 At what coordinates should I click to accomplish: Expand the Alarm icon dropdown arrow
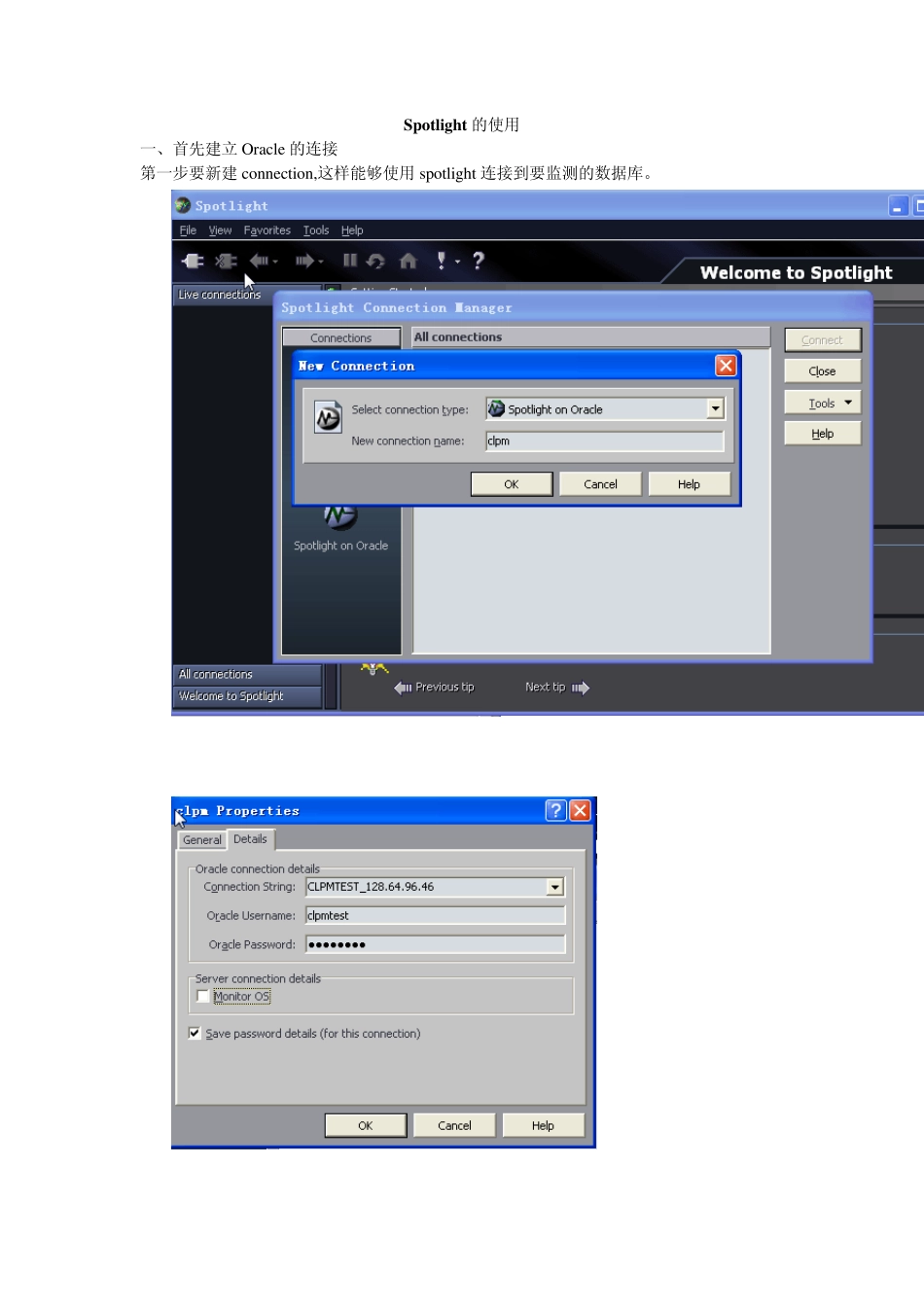click(457, 262)
